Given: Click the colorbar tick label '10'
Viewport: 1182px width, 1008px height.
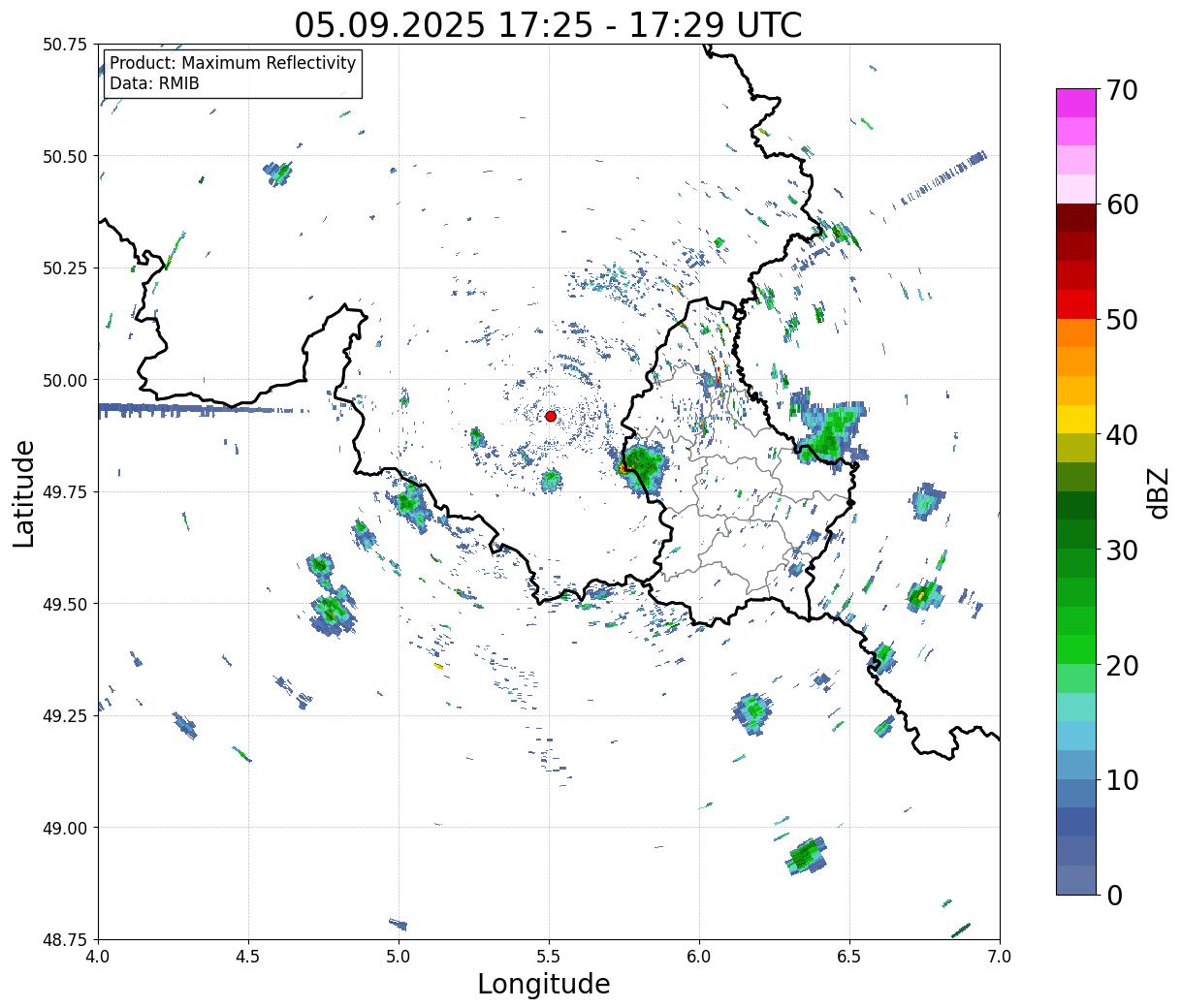Looking at the screenshot, I should [1121, 779].
